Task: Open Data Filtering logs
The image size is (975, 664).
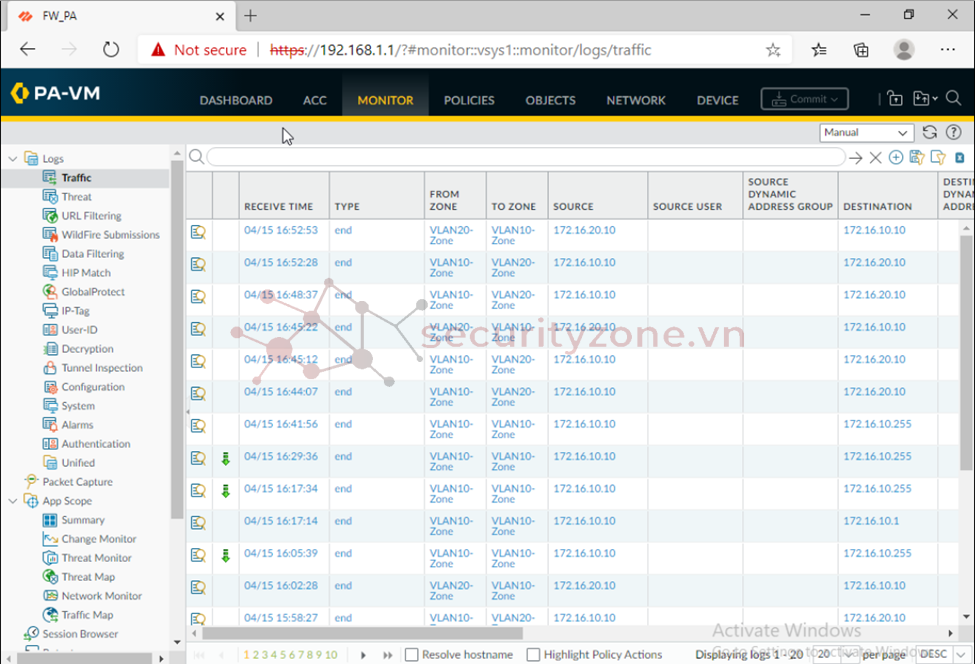Action: click(92, 254)
